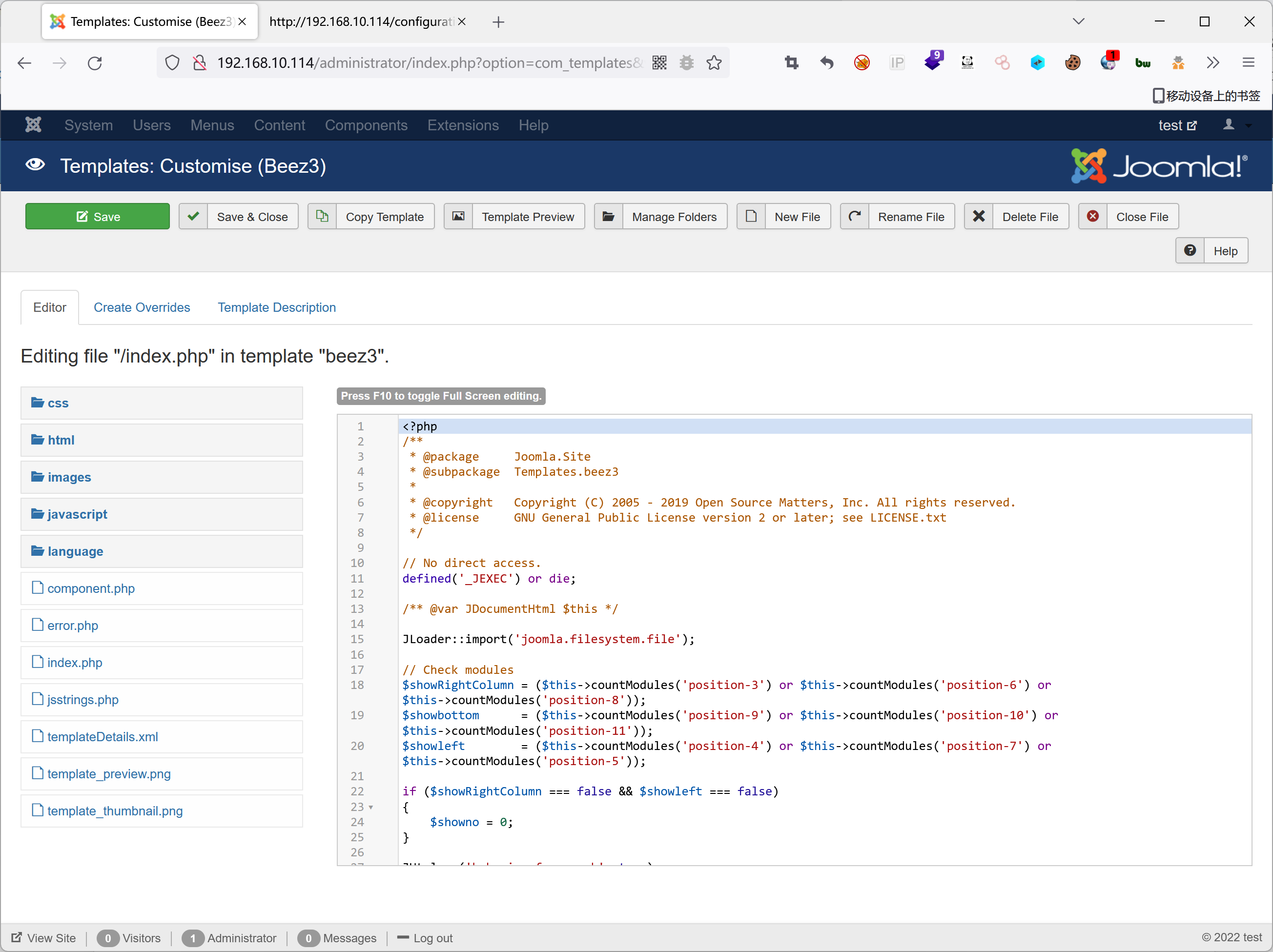Open the browser tabs list chevron
This screenshot has height=952, width=1273.
click(x=1078, y=21)
